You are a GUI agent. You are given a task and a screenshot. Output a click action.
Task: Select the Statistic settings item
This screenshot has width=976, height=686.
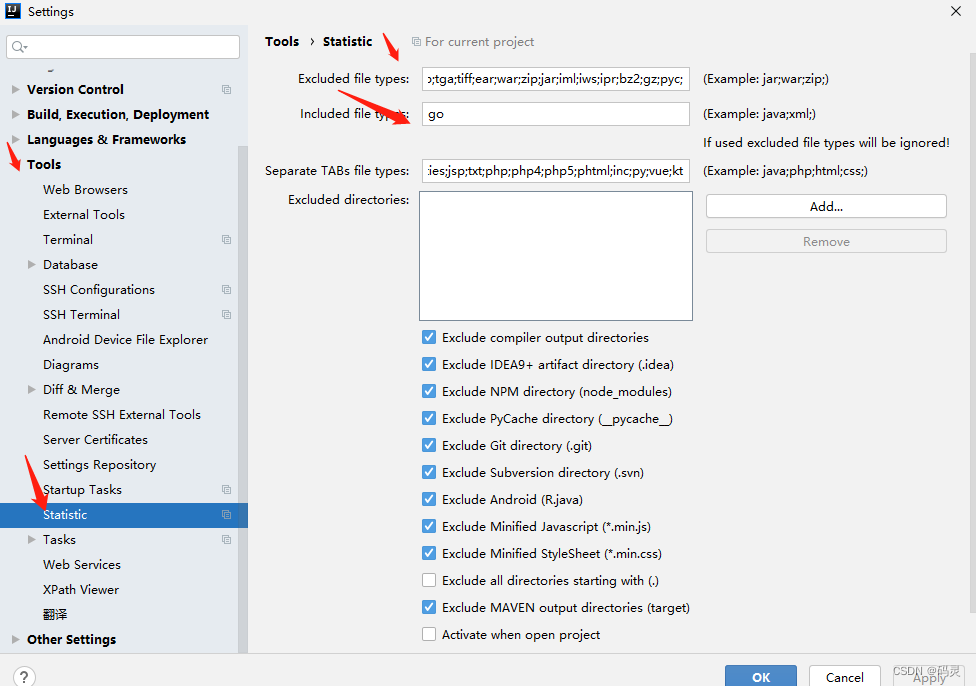[x=124, y=515]
